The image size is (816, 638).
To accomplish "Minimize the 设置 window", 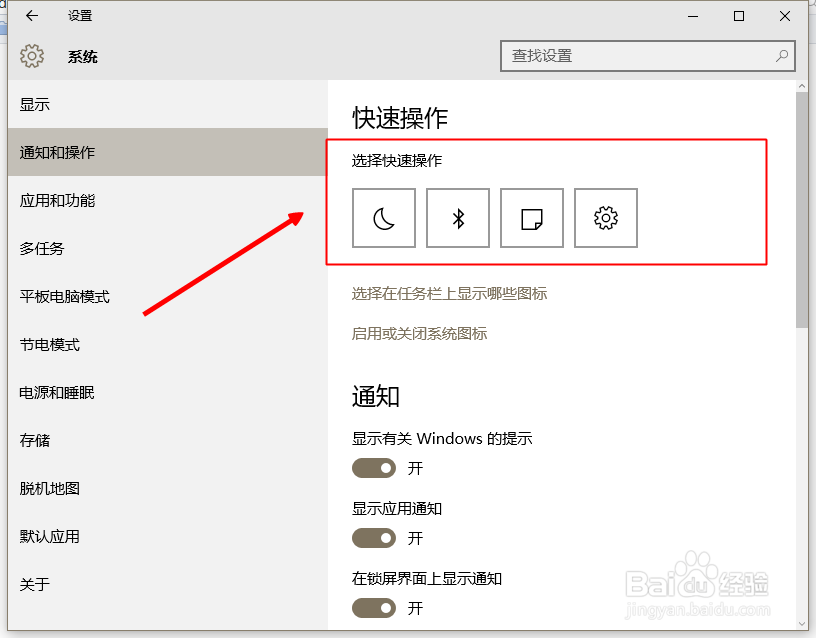I will (693, 16).
